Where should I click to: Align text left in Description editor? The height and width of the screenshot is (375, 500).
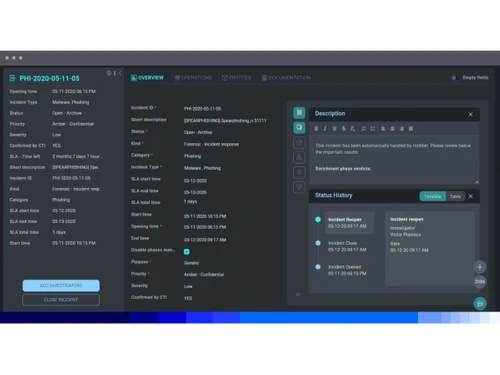383,129
